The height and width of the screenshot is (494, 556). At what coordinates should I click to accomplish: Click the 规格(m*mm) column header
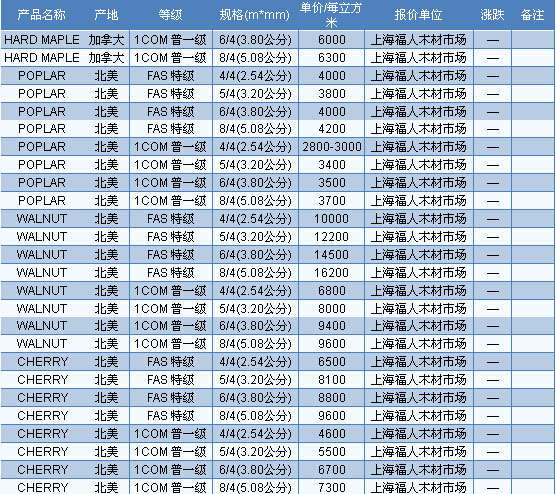(x=255, y=15)
